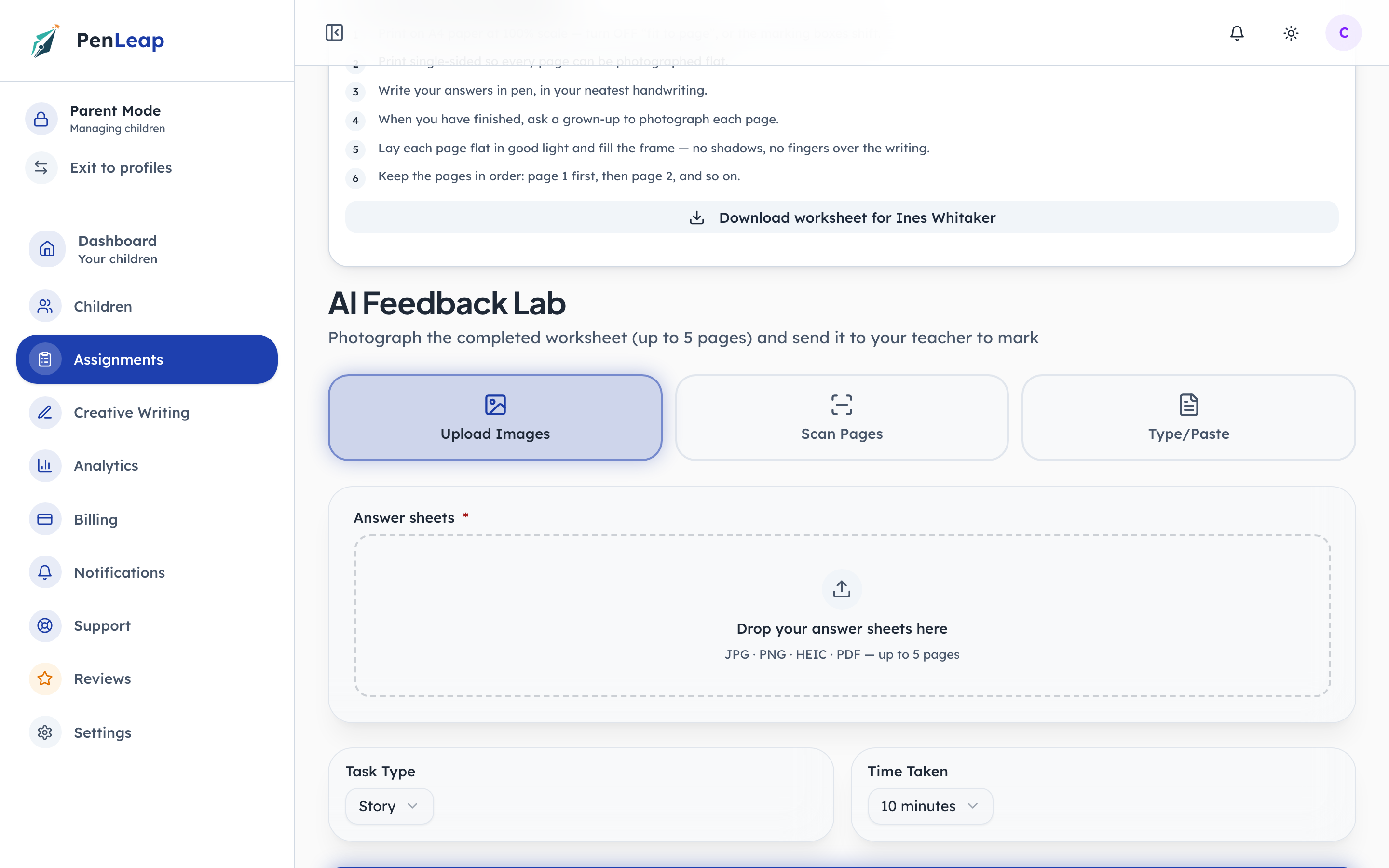1389x868 pixels.
Task: Click the Exit to profiles swap icon
Action: point(41,168)
